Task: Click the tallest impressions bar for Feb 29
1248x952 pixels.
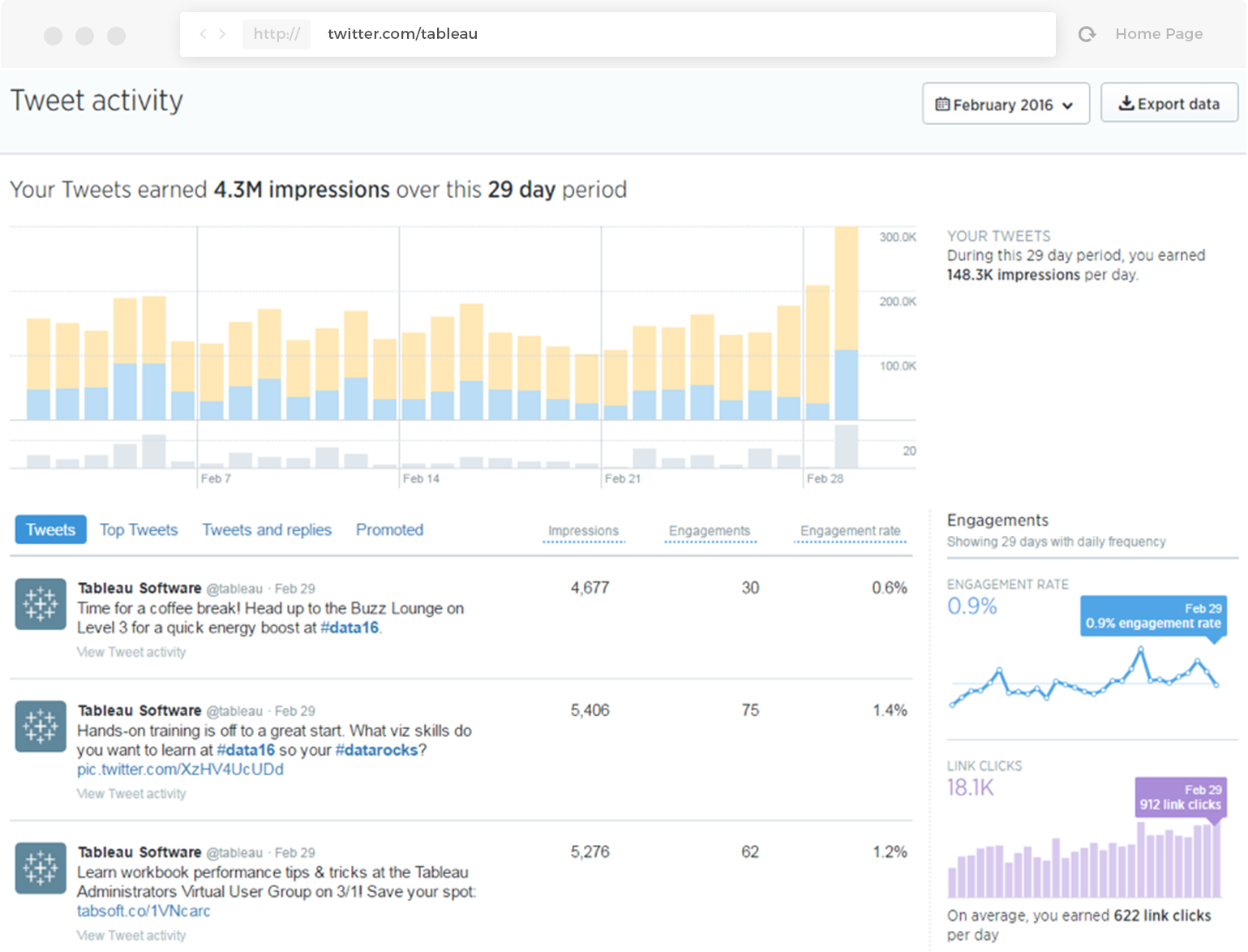Action: pyautogui.click(x=847, y=323)
